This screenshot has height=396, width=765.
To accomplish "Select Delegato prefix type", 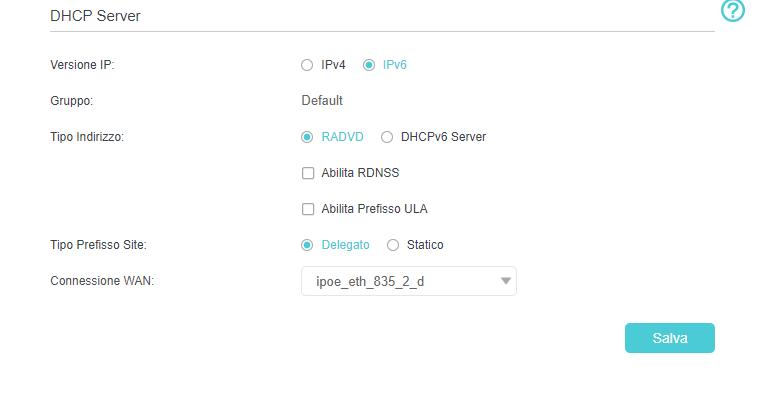I will click(307, 245).
